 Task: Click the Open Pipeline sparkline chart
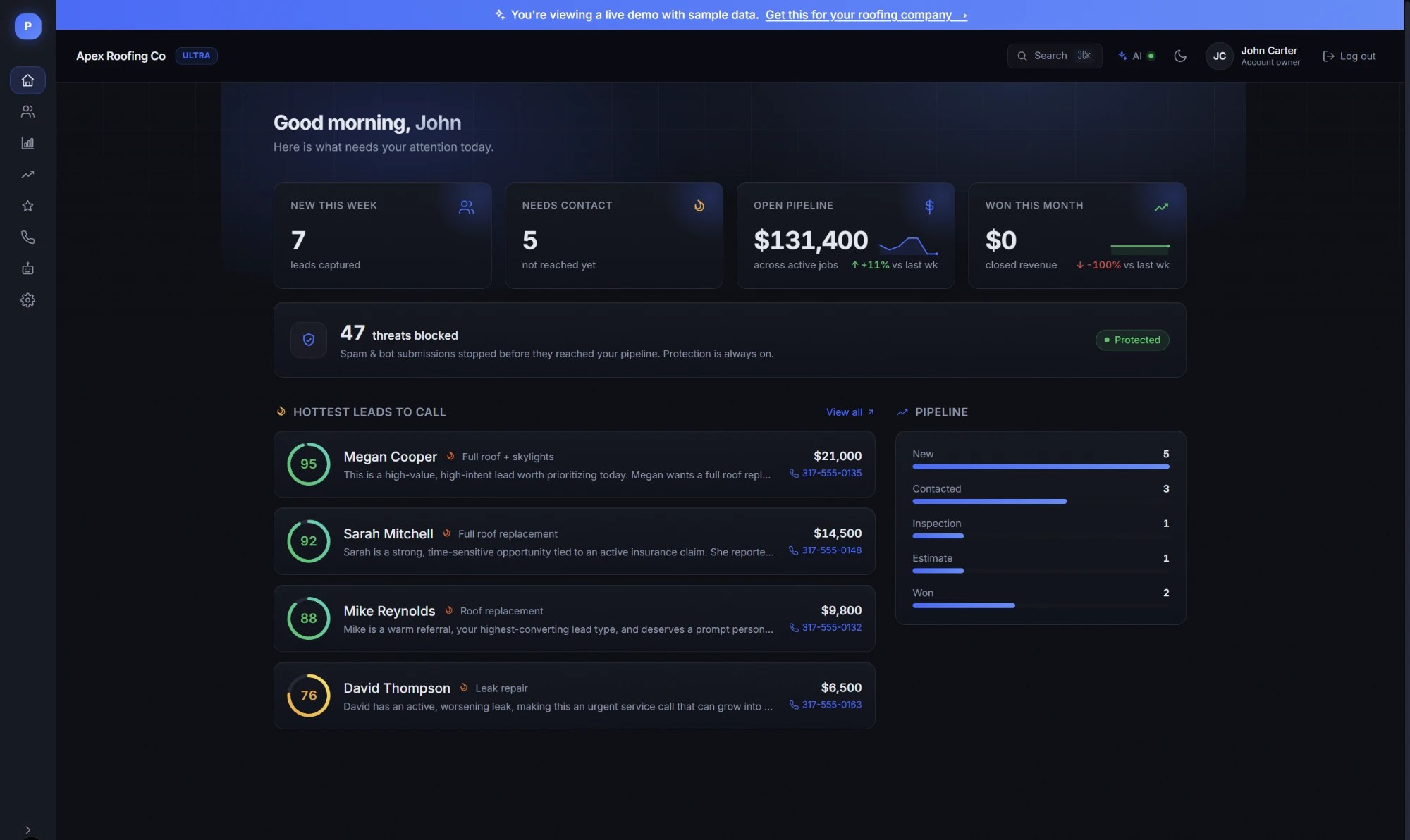coord(909,245)
